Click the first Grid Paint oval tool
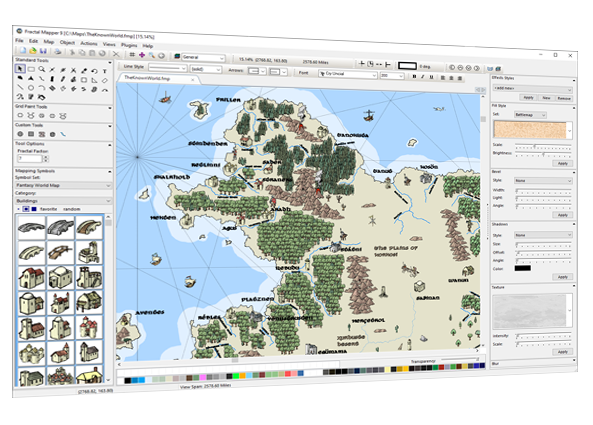 20,115
